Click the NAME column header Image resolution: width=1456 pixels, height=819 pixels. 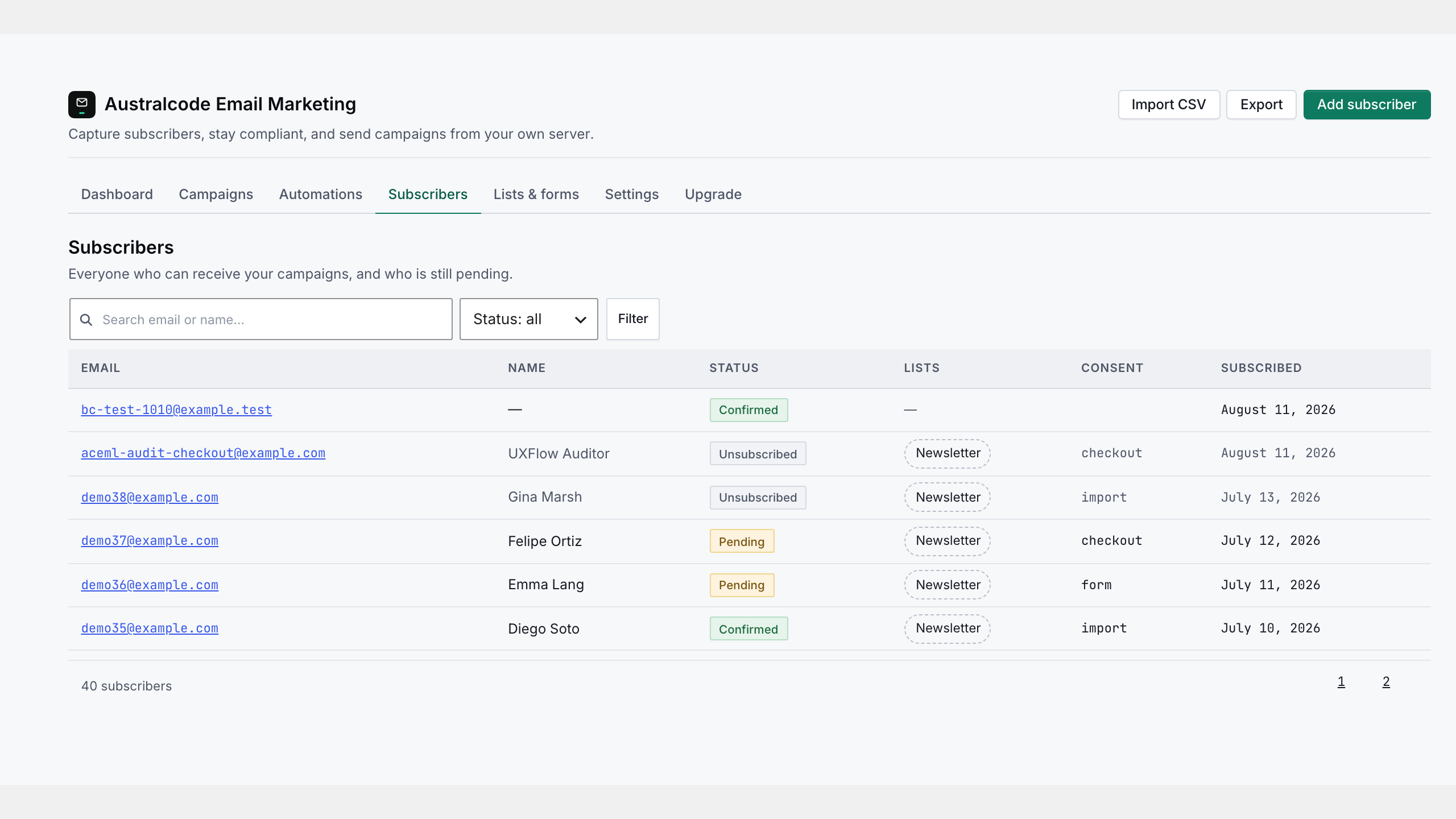point(527,368)
